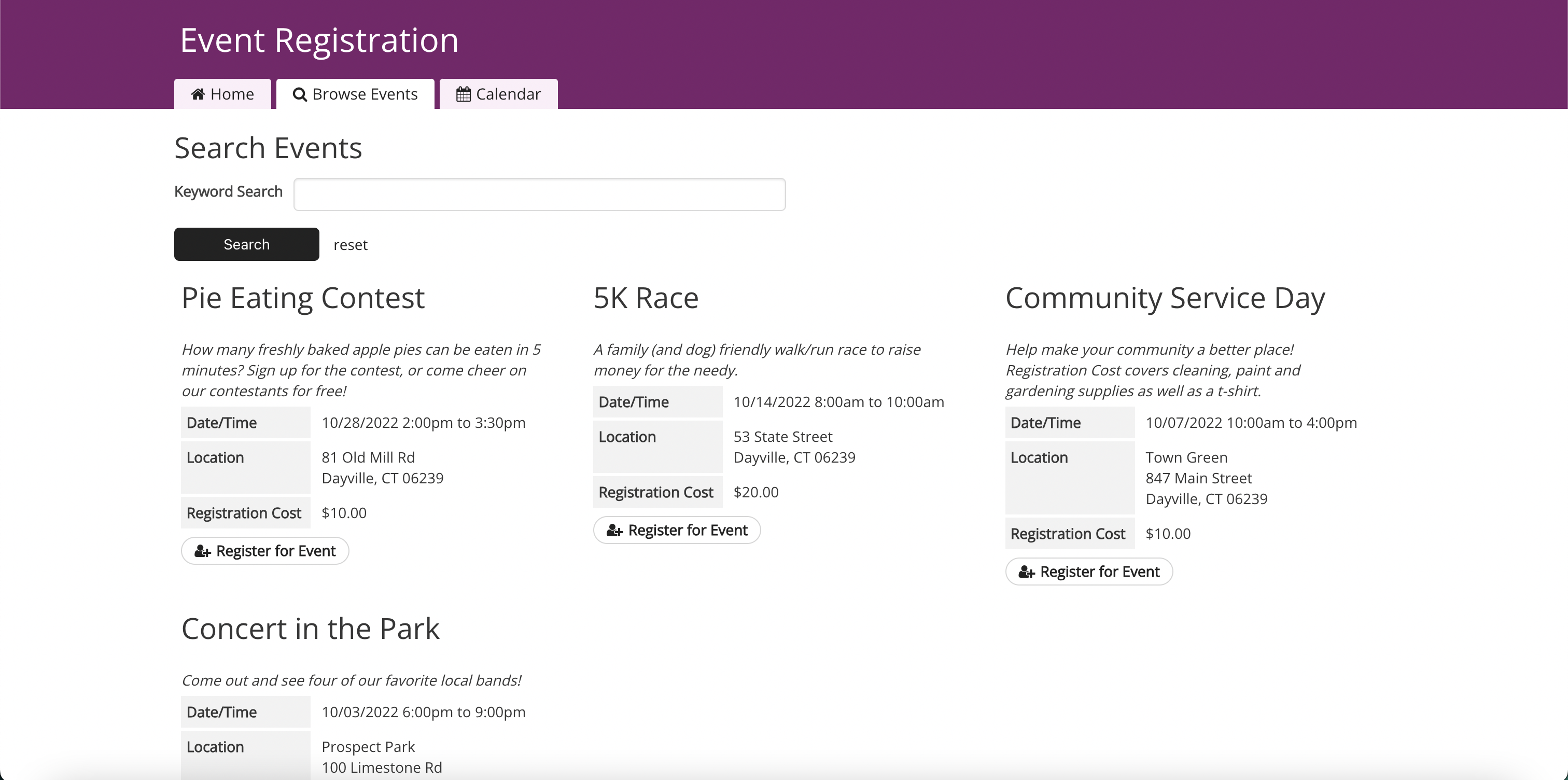Viewport: 1568px width, 780px height.
Task: Click the magnifier icon on Browse Events
Action: (300, 95)
